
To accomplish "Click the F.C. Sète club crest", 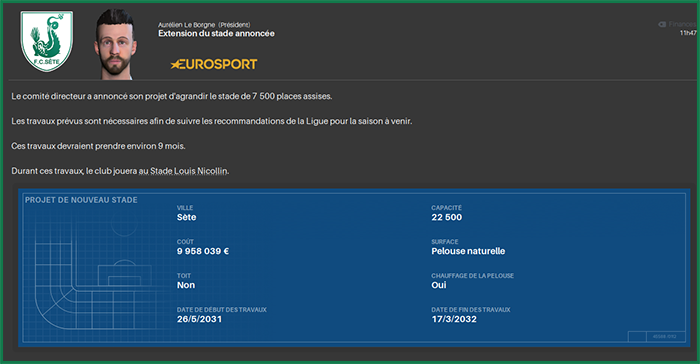I will [x=46, y=41].
